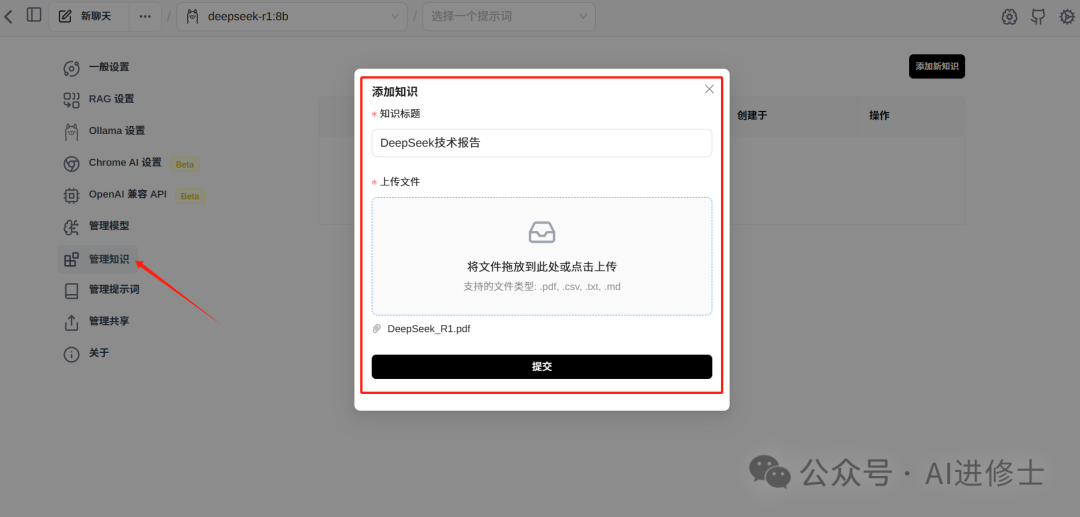The image size is (1080, 517).
Task: Open the GitHub icon link
Action: tap(1038, 17)
